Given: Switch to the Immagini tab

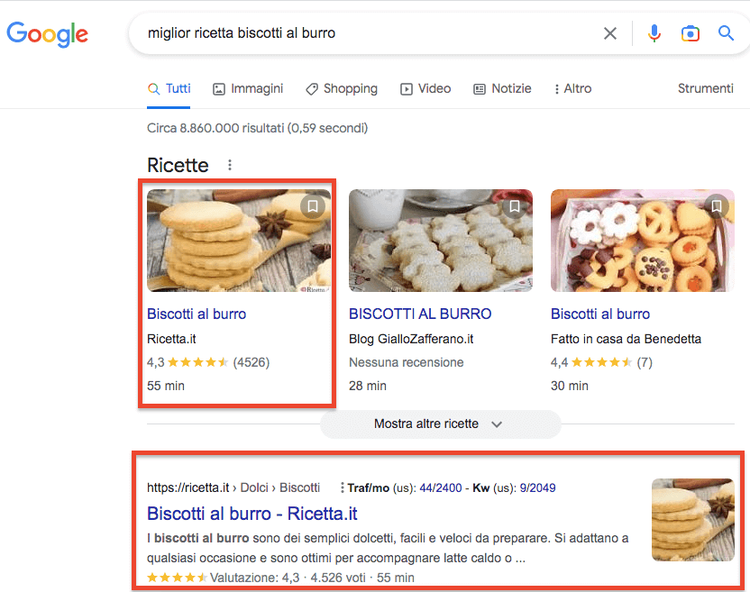Looking at the screenshot, I should [x=248, y=89].
